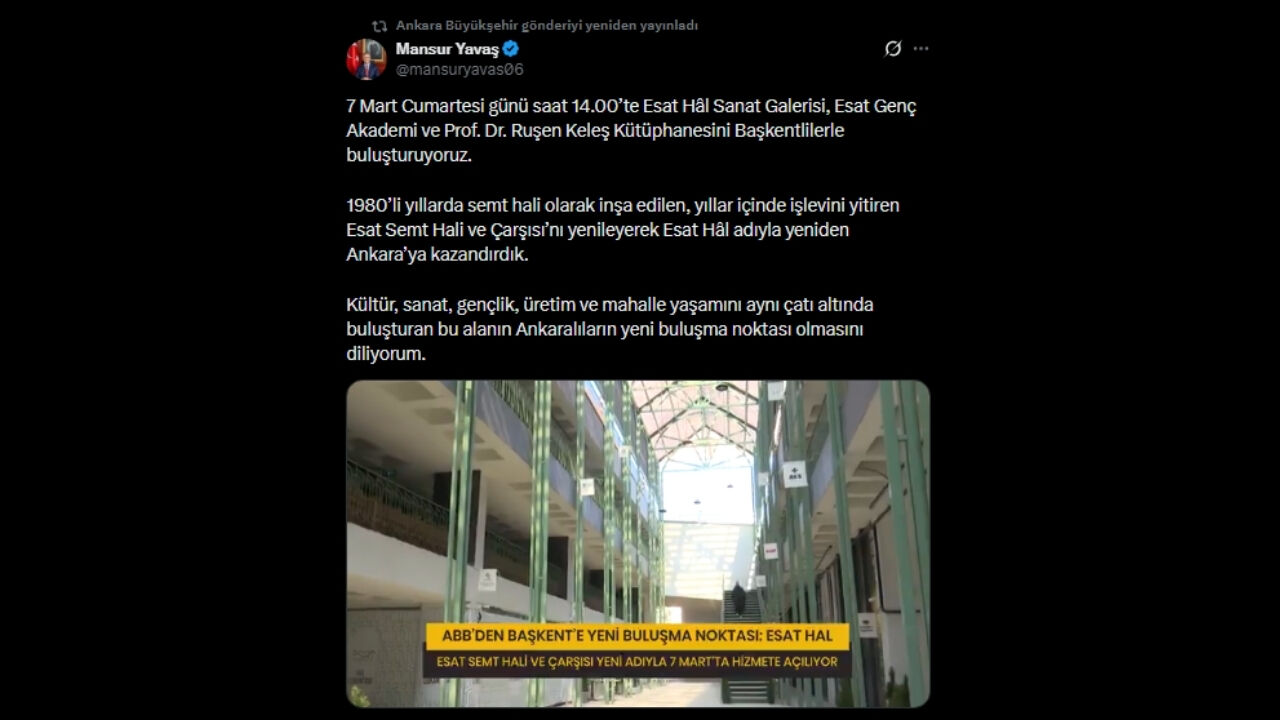Click the blue verified badge beside Mansur Yavaş
The image size is (1280, 720).
coord(510,48)
